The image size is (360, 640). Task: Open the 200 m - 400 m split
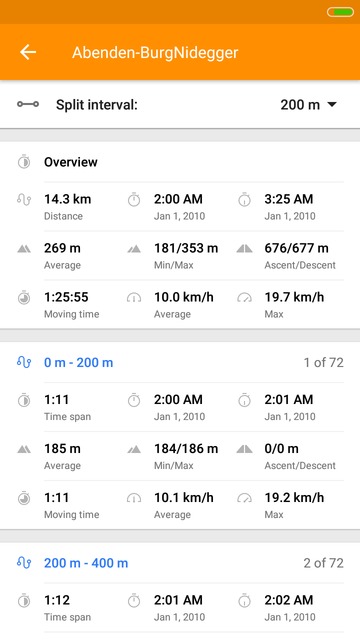coord(86,563)
